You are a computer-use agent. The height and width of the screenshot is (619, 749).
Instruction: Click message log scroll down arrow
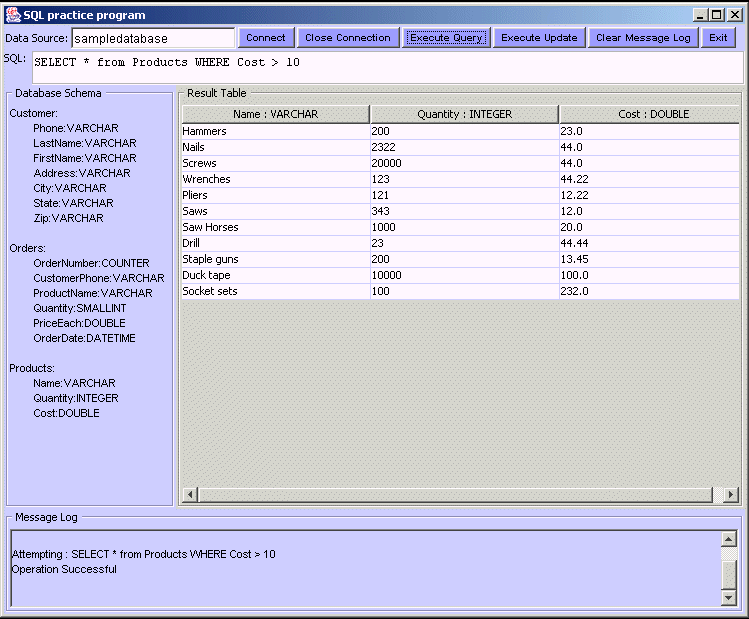pos(728,597)
